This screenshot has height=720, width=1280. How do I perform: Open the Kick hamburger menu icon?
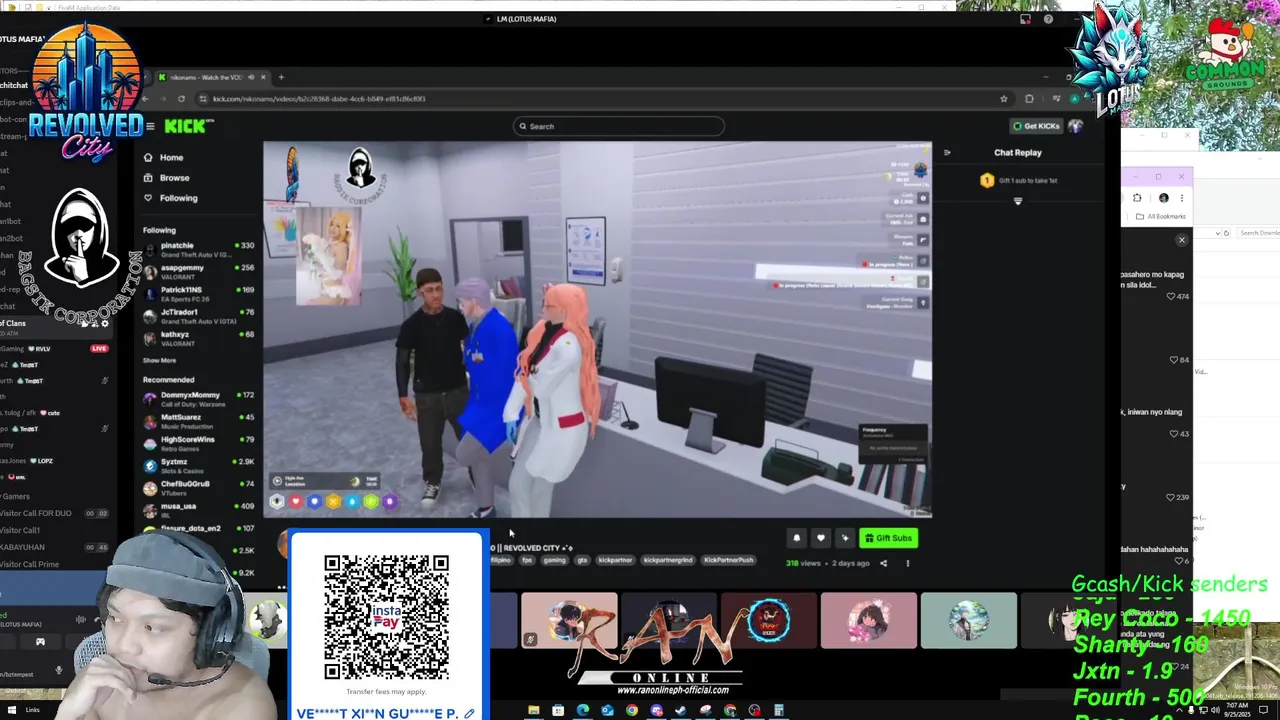click(149, 126)
